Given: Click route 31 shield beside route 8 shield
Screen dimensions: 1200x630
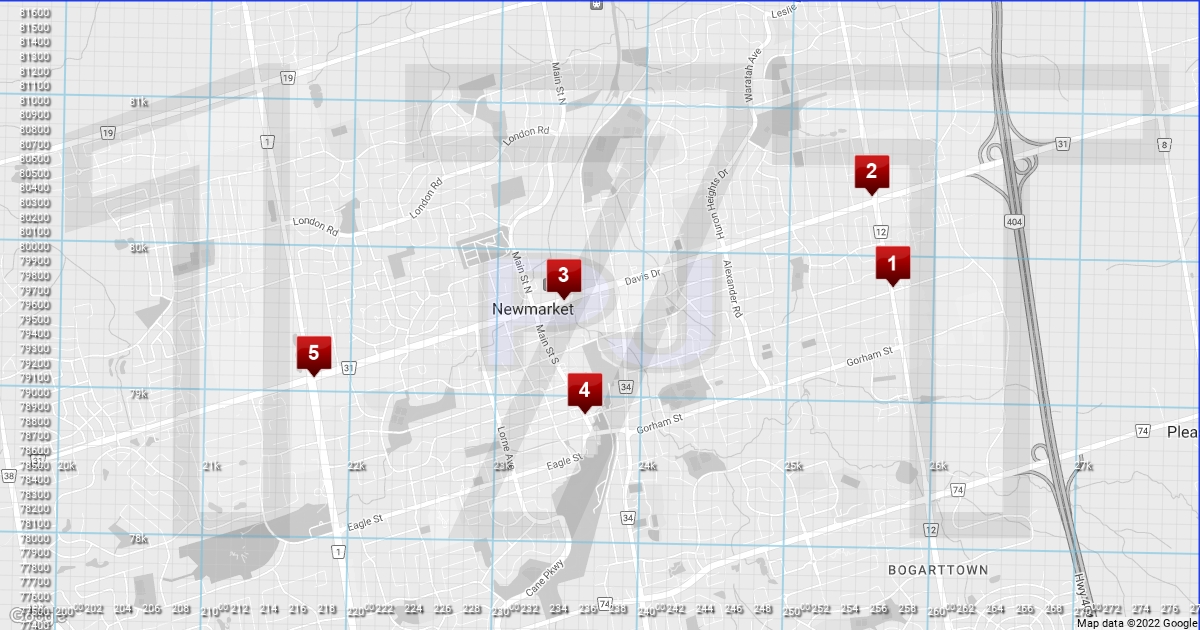Looking at the screenshot, I should 1063,145.
